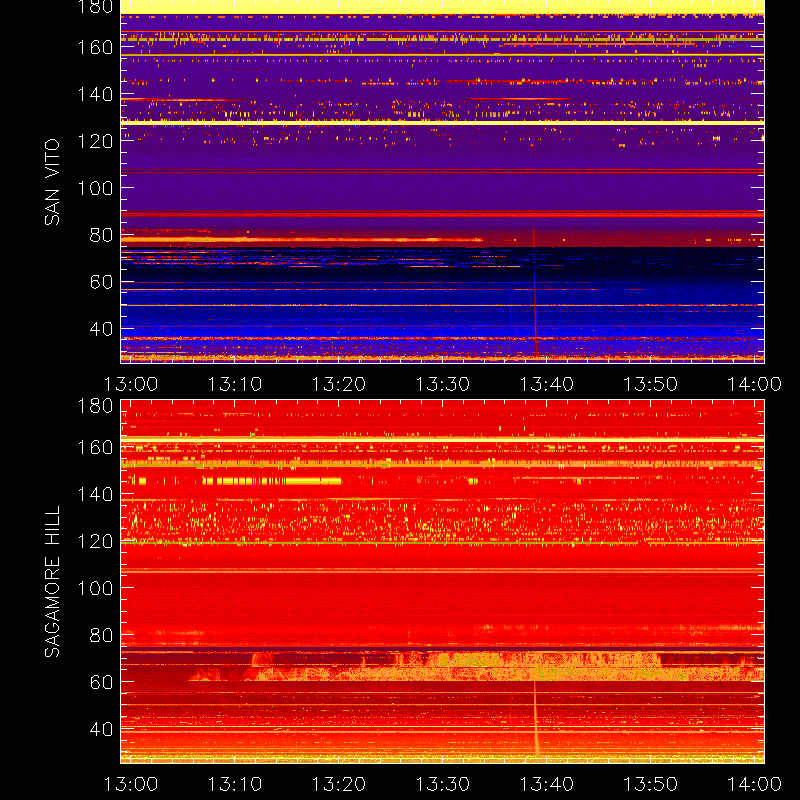Click the bright yellow band near 145 in Sagamore Hill

point(271,481)
